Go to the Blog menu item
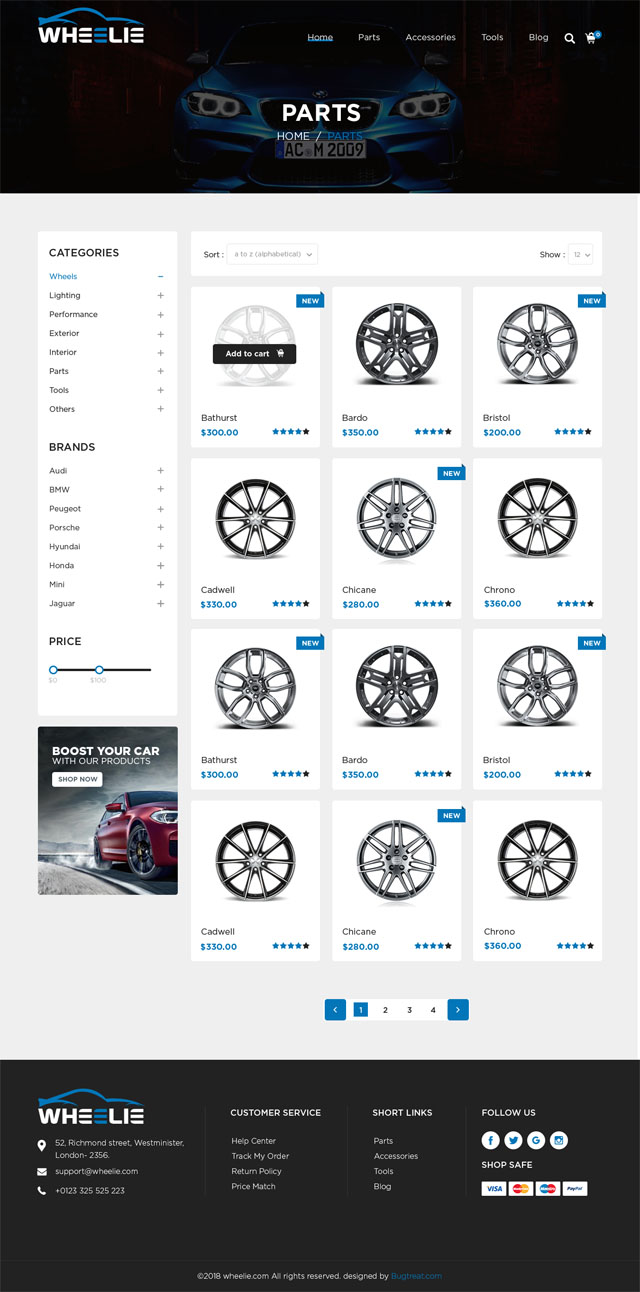 pos(538,38)
